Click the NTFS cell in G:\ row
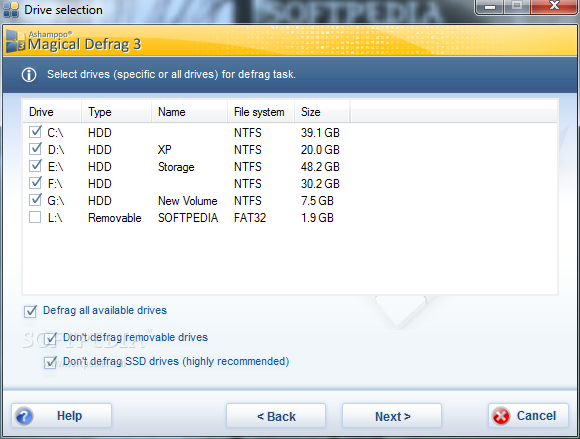The image size is (580, 439). (248, 201)
